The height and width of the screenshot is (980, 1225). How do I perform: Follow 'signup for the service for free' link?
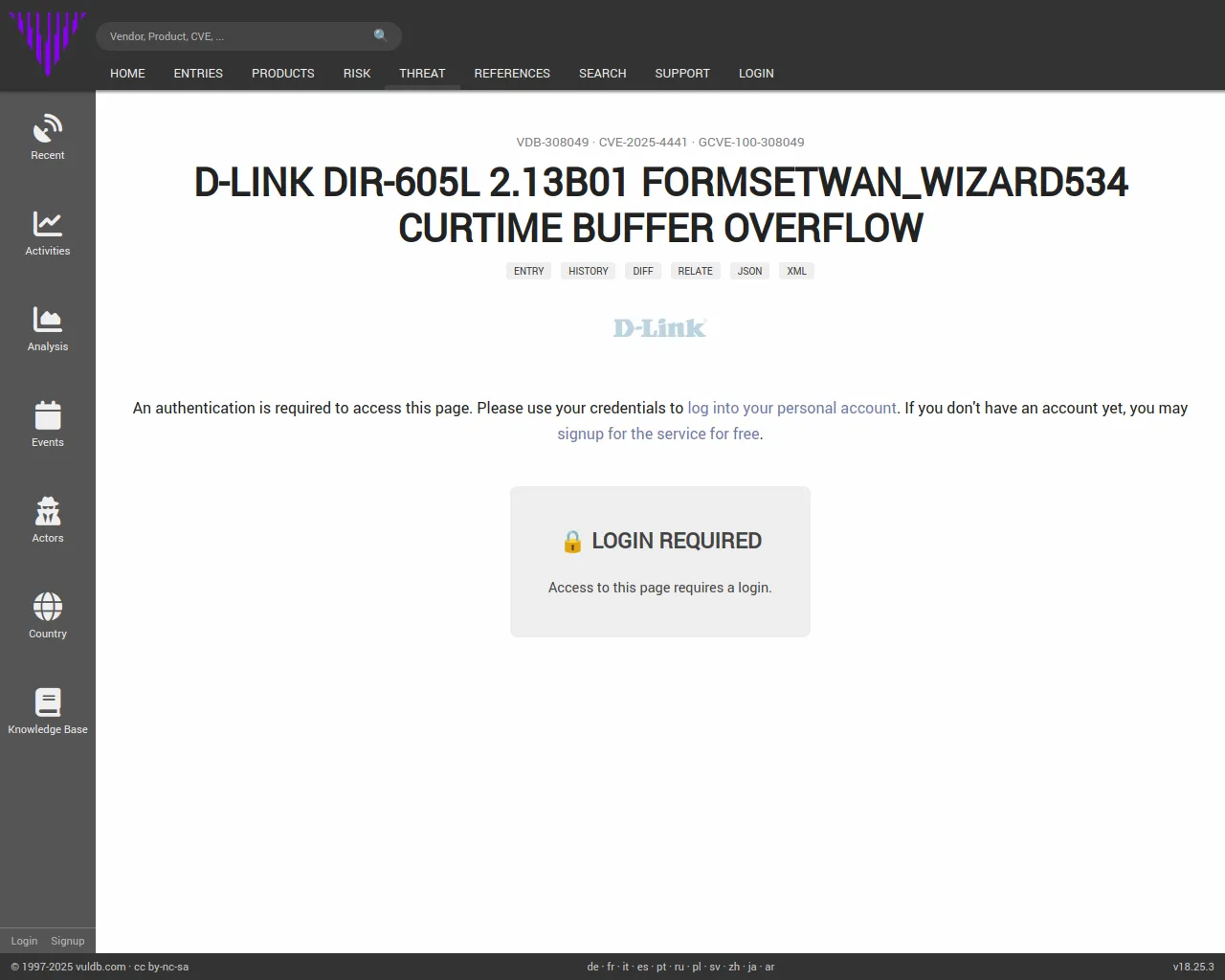658,434
